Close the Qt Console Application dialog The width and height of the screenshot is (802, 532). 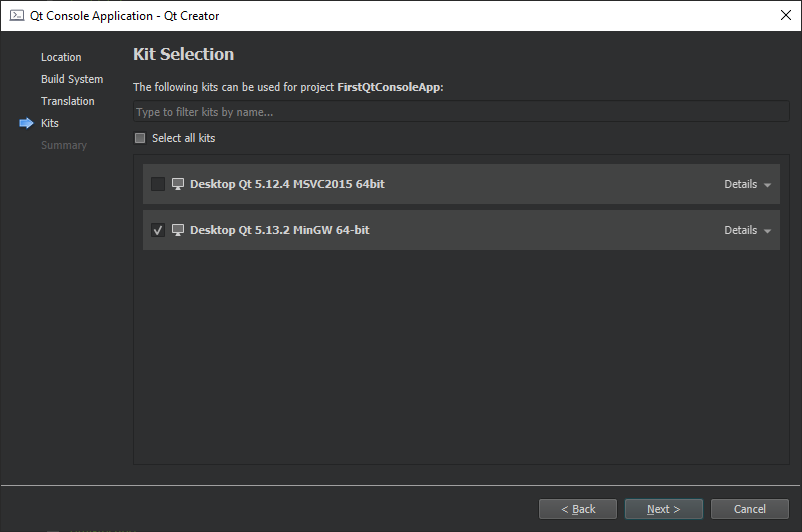tap(786, 15)
